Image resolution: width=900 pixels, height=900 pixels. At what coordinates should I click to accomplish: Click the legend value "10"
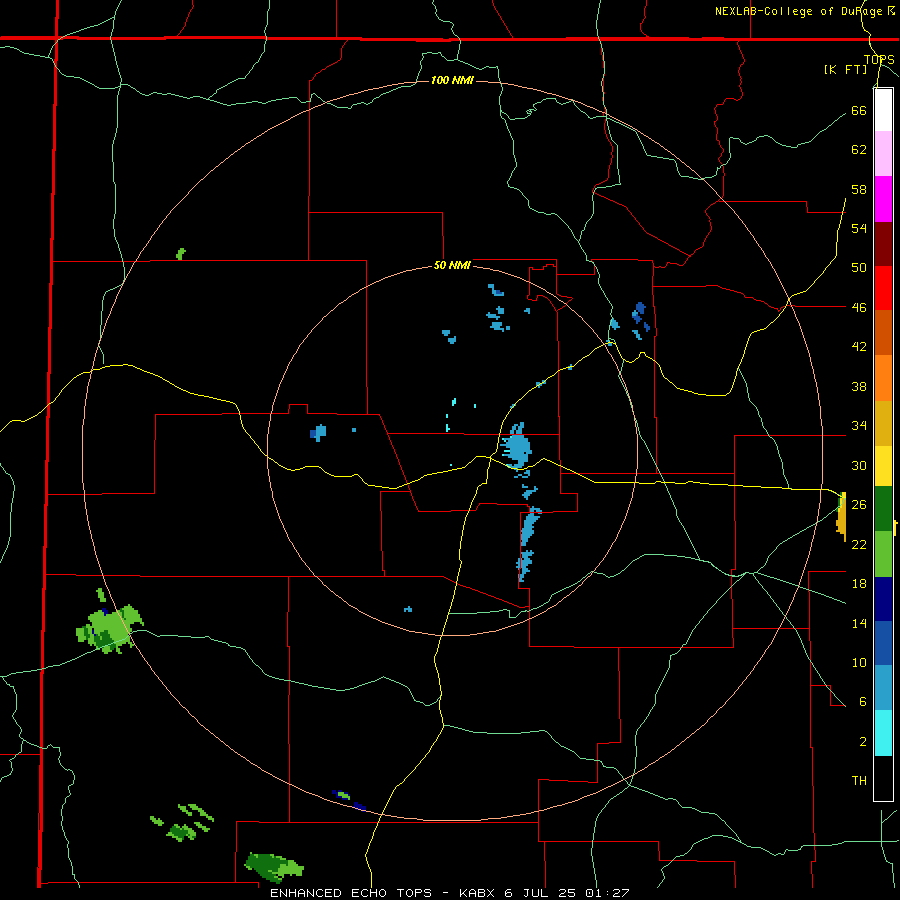(x=859, y=662)
